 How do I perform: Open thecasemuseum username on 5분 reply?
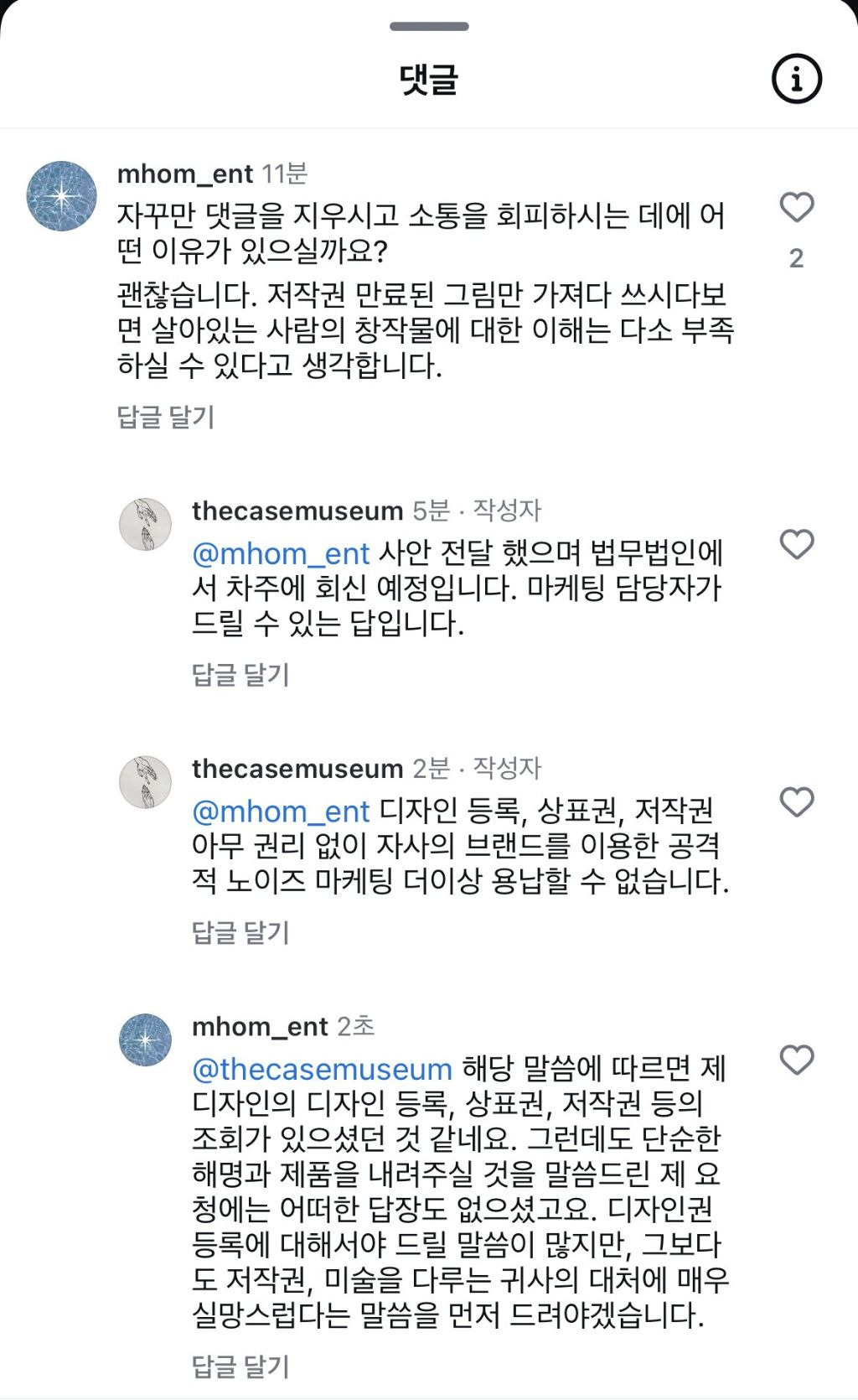click(x=297, y=511)
